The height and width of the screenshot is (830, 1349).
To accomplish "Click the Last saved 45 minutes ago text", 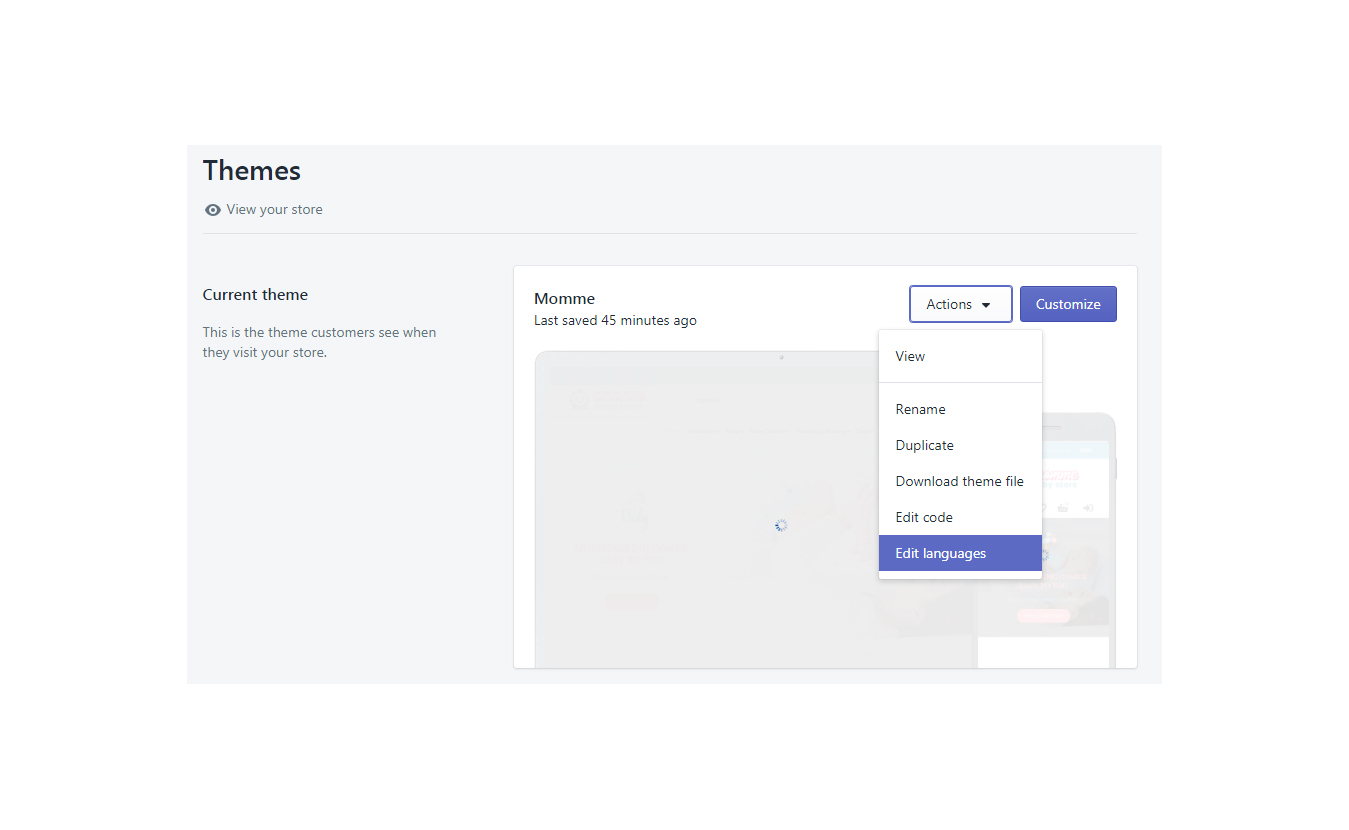I will [x=615, y=321].
